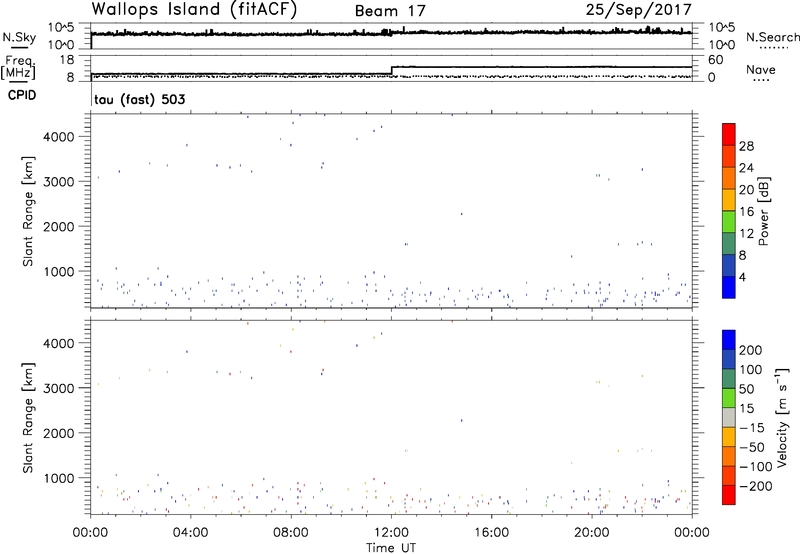Click the 'tau (fast) 503' annotation
The height and width of the screenshot is (554, 800).
pyautogui.click(x=139, y=99)
